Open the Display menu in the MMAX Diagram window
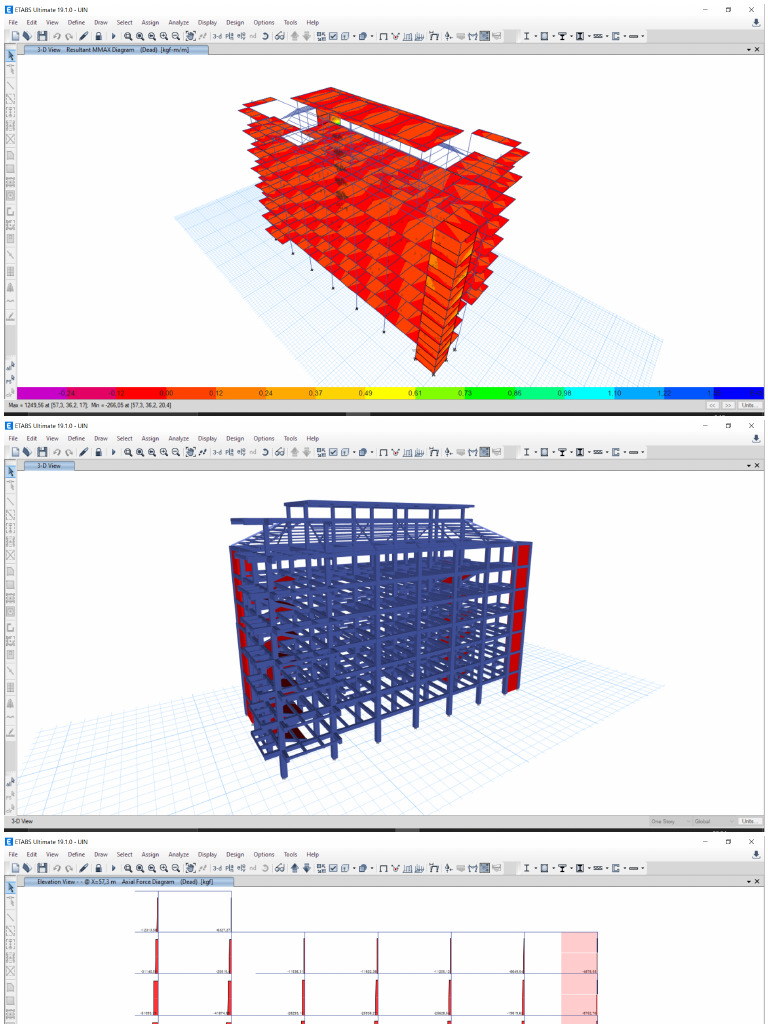The width and height of the screenshot is (768, 1024). point(207,22)
